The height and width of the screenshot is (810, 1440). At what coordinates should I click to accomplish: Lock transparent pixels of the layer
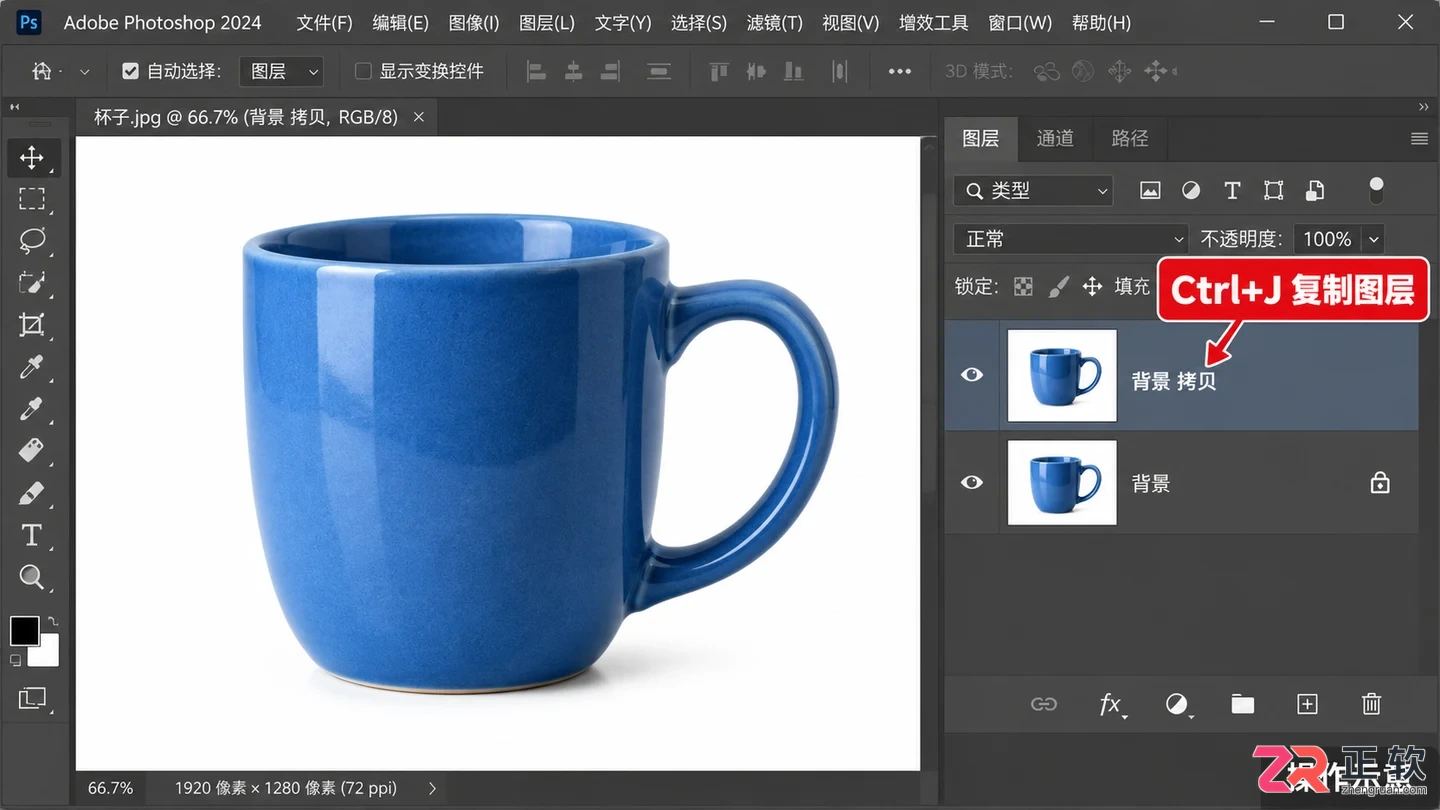click(x=1023, y=287)
